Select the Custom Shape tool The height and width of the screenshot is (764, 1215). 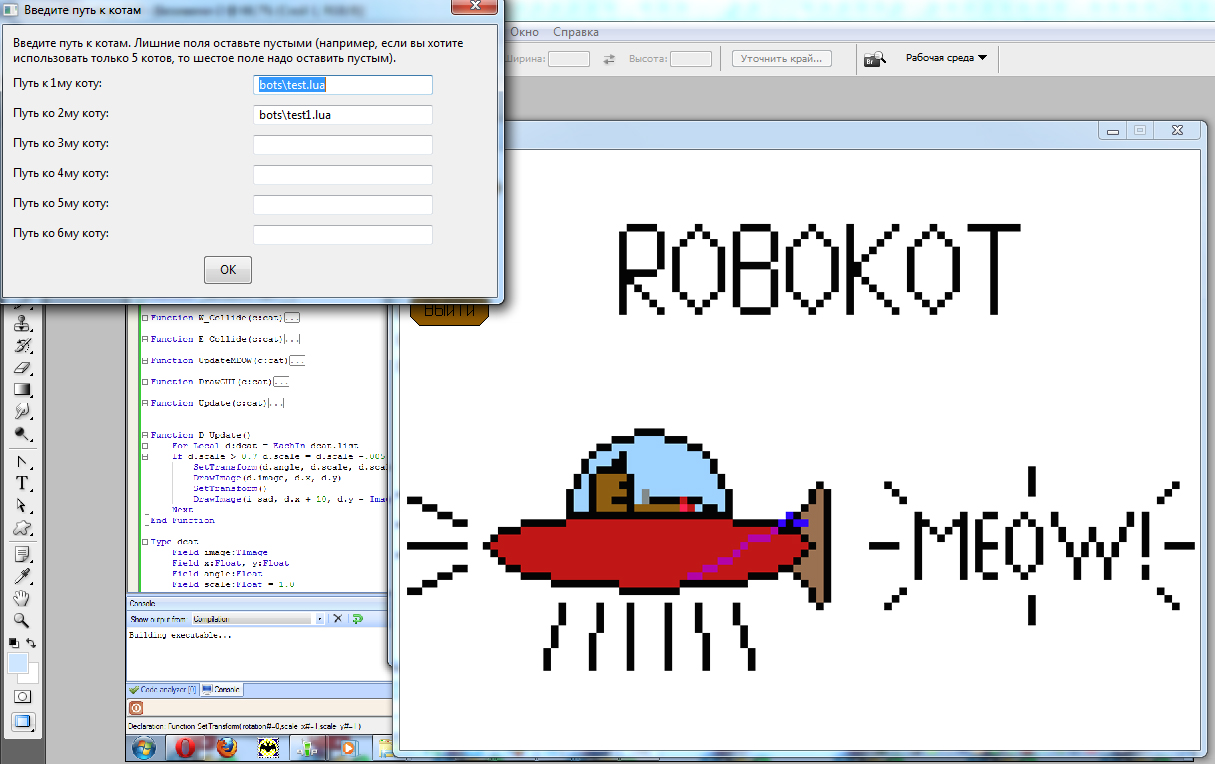(22, 528)
